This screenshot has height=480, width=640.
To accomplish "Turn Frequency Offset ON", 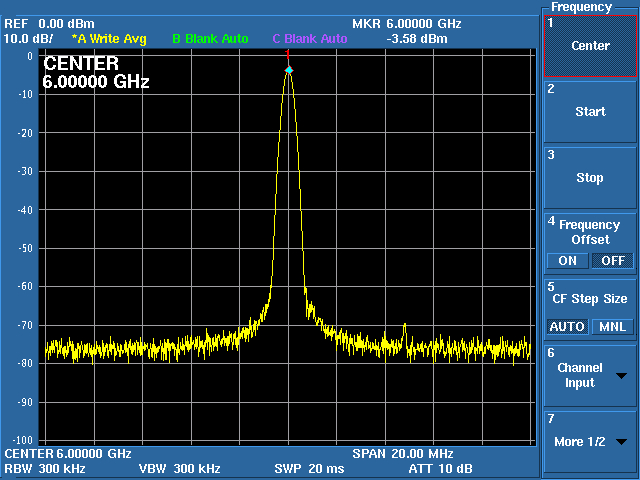I will 567,261.
